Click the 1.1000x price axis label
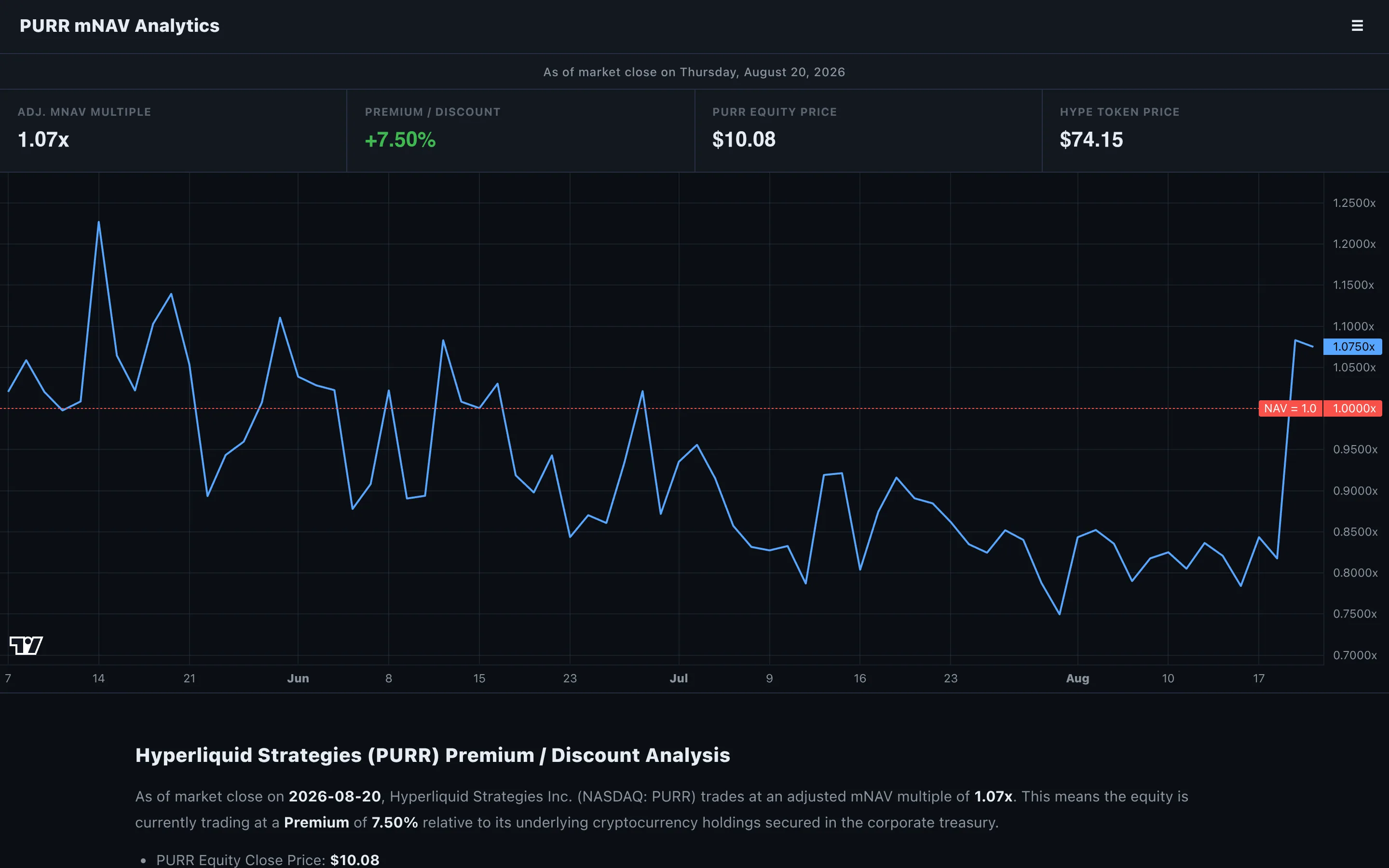 coord(1353,326)
